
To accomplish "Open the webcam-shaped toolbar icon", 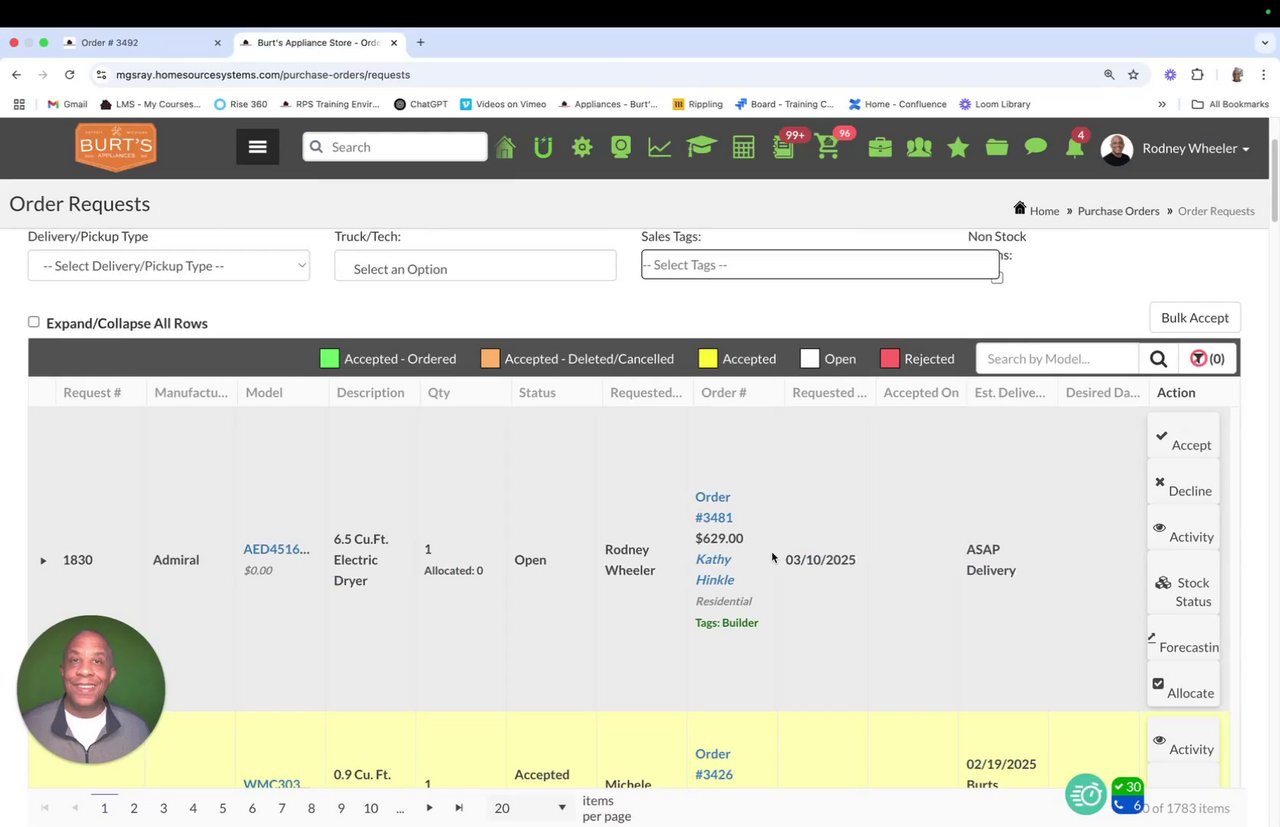I will [x=621, y=148].
